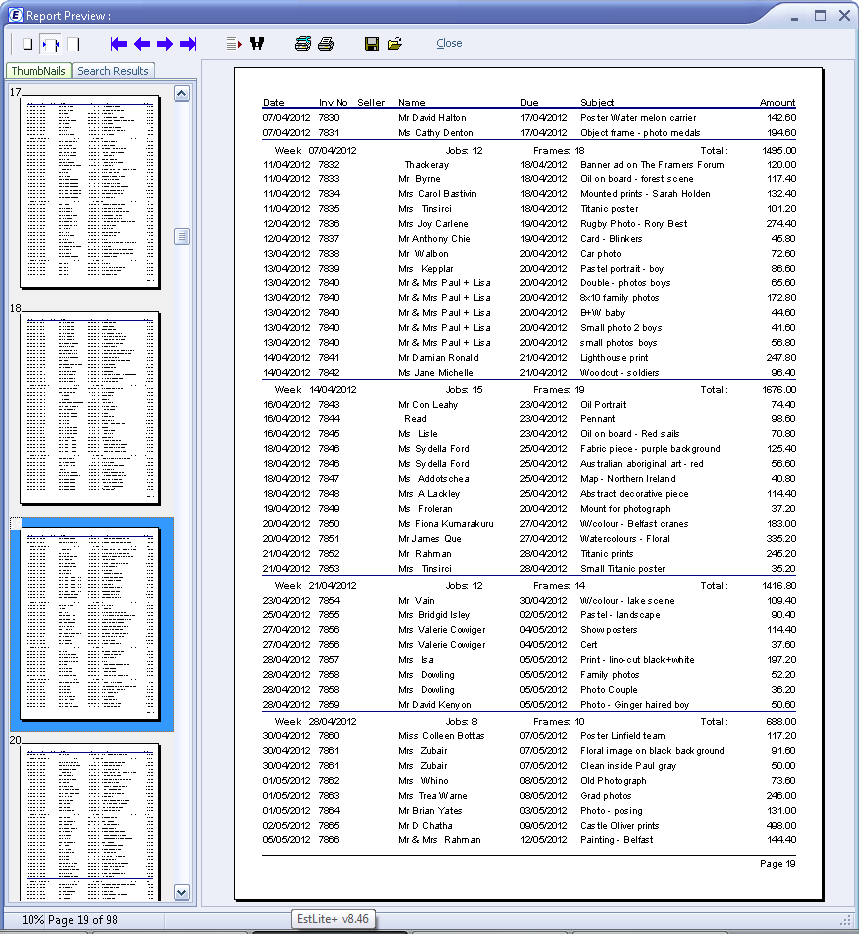
Task: Save the report with floppy disk icon
Action: (372, 44)
